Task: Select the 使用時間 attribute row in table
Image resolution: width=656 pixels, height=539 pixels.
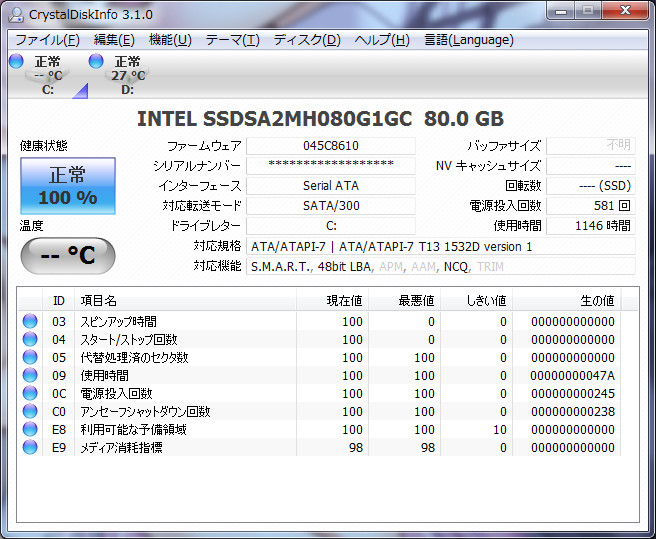Action: coord(320,375)
